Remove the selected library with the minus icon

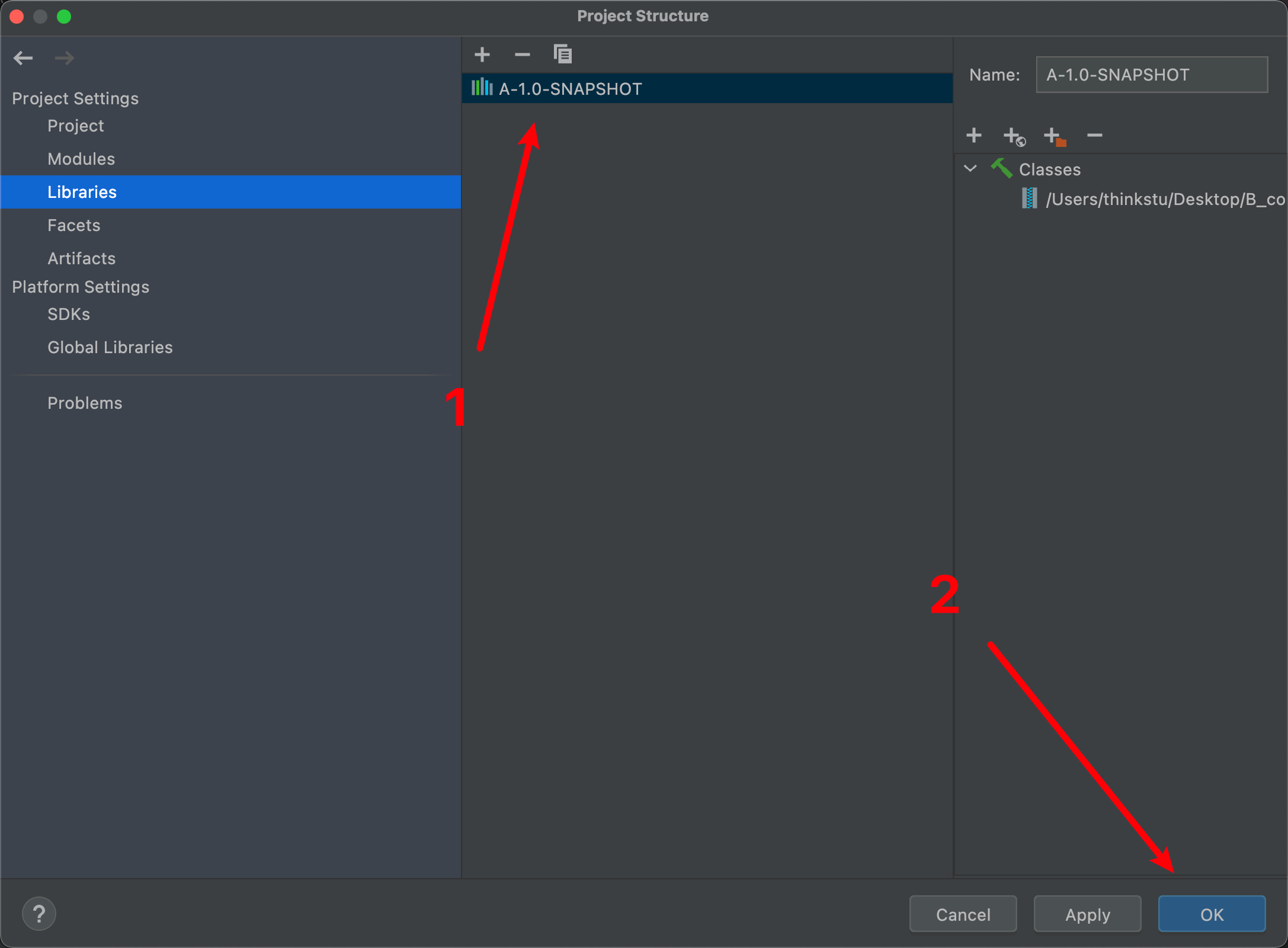pos(522,55)
